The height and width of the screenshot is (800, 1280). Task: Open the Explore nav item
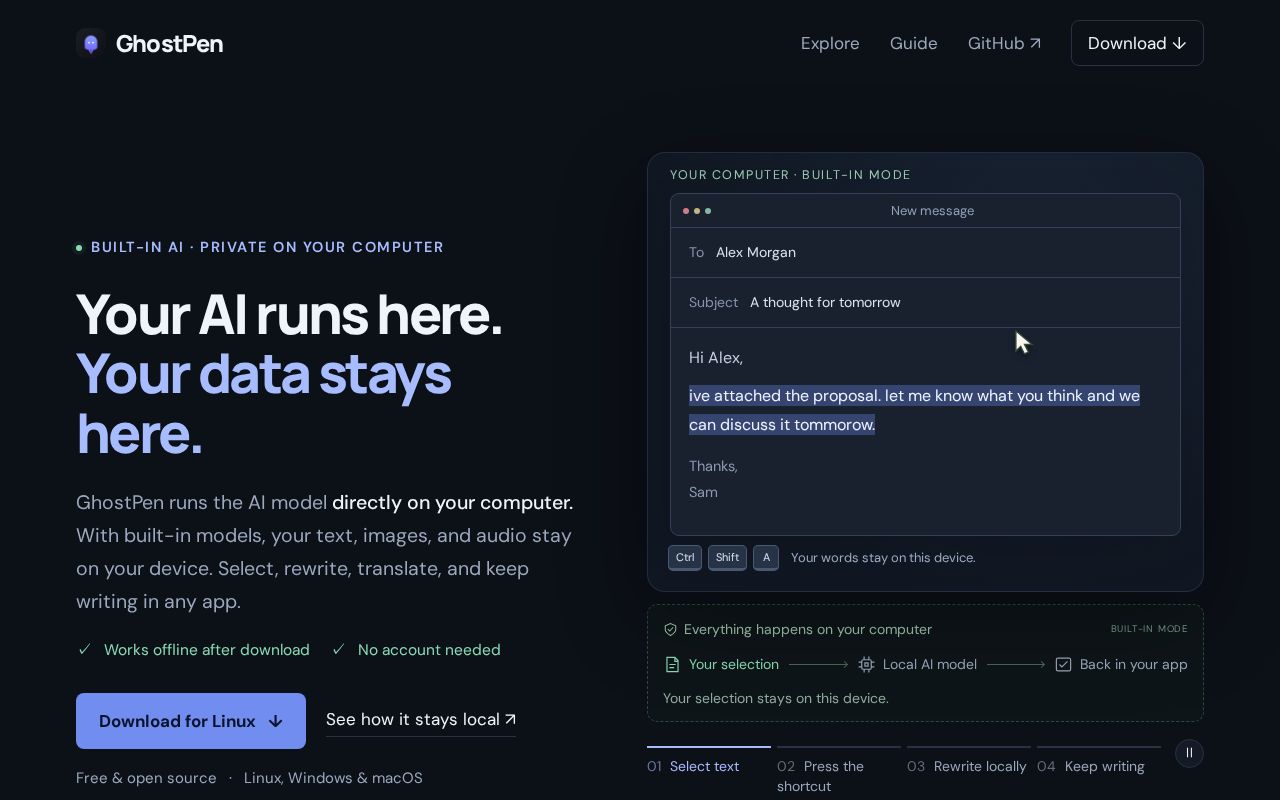pos(830,43)
